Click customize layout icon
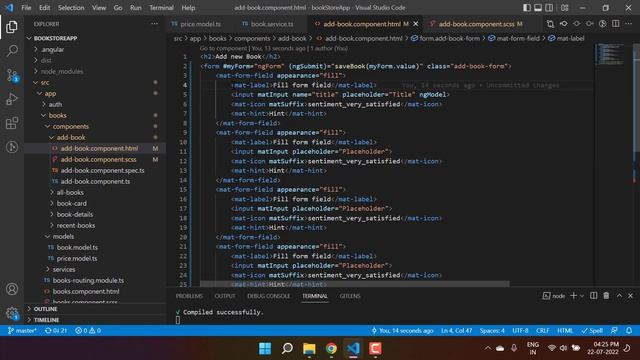Image resolution: width=640 pixels, height=360 pixels. coord(564,8)
